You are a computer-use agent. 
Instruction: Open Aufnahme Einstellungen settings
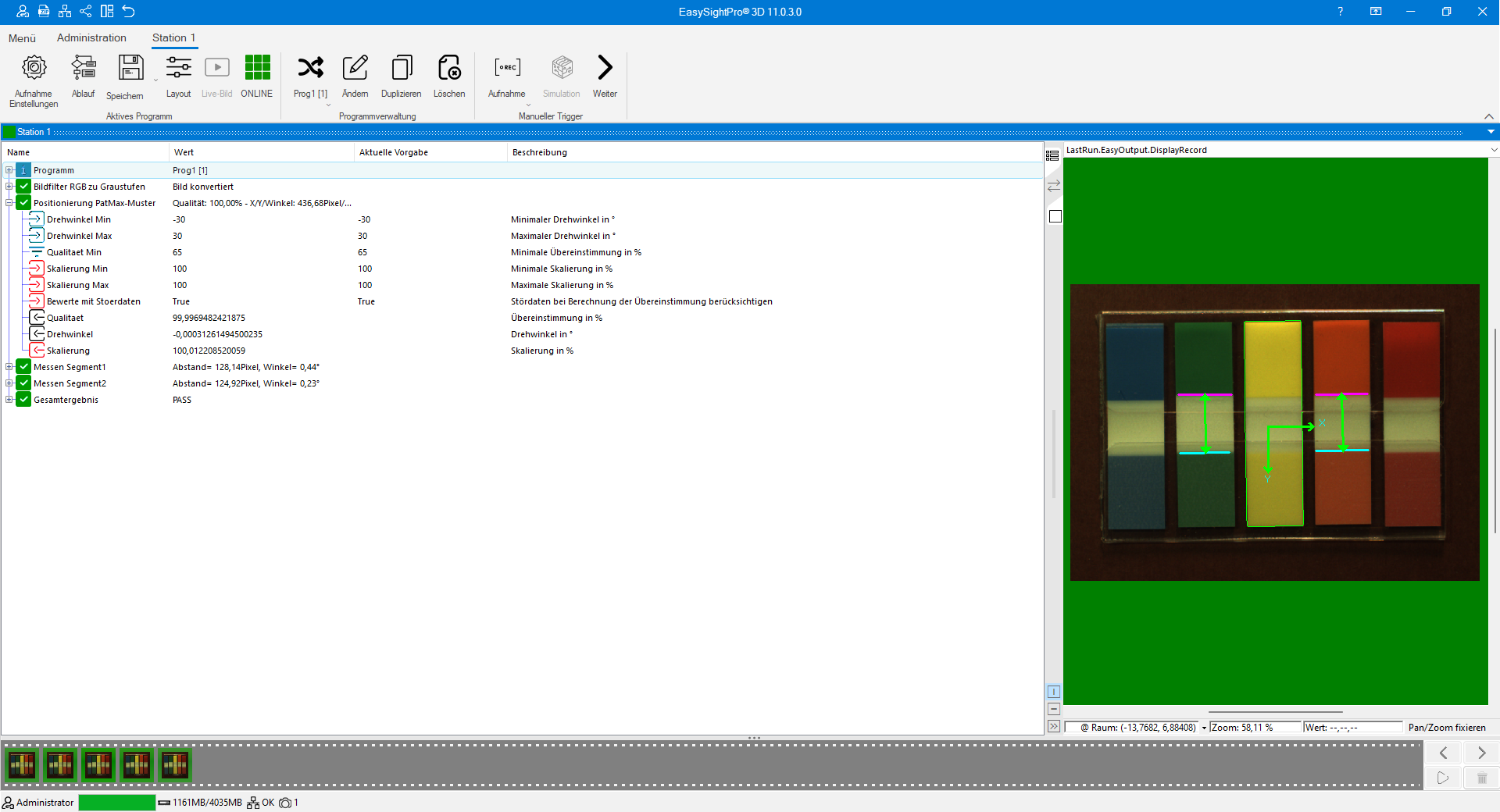[34, 69]
